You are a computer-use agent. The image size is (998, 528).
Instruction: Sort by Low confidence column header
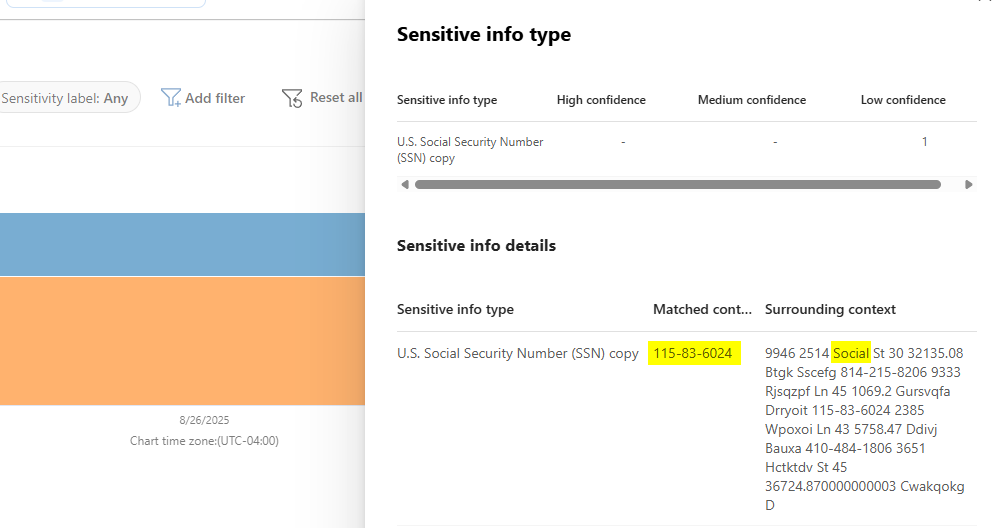click(x=902, y=100)
